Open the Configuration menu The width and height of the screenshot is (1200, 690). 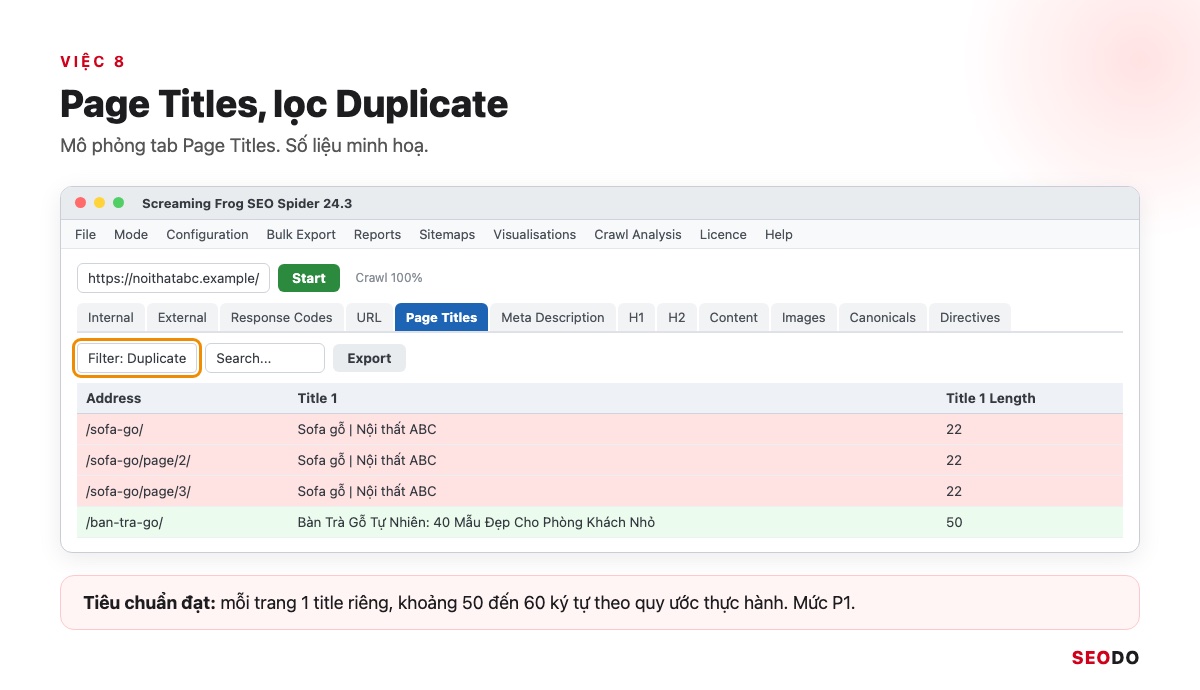(207, 234)
